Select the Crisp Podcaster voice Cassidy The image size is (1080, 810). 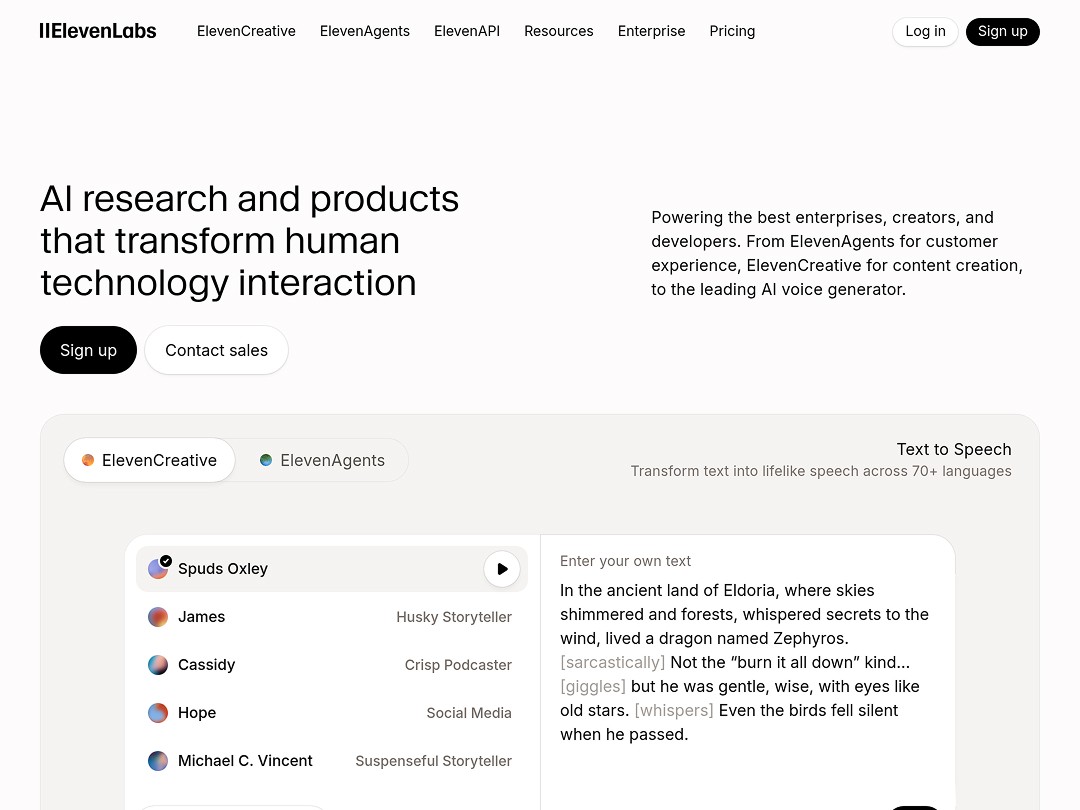(300, 665)
